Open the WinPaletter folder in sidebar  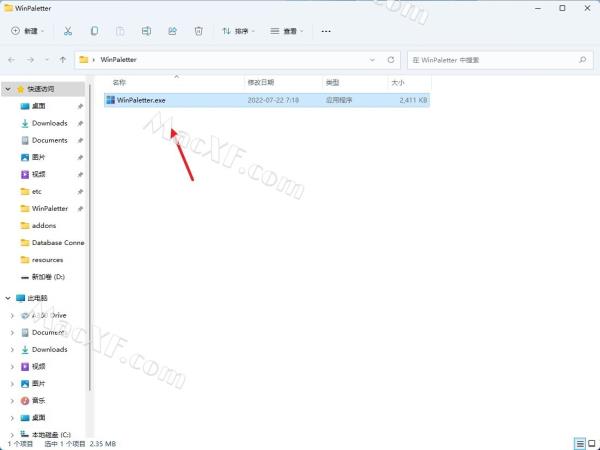(x=50, y=209)
